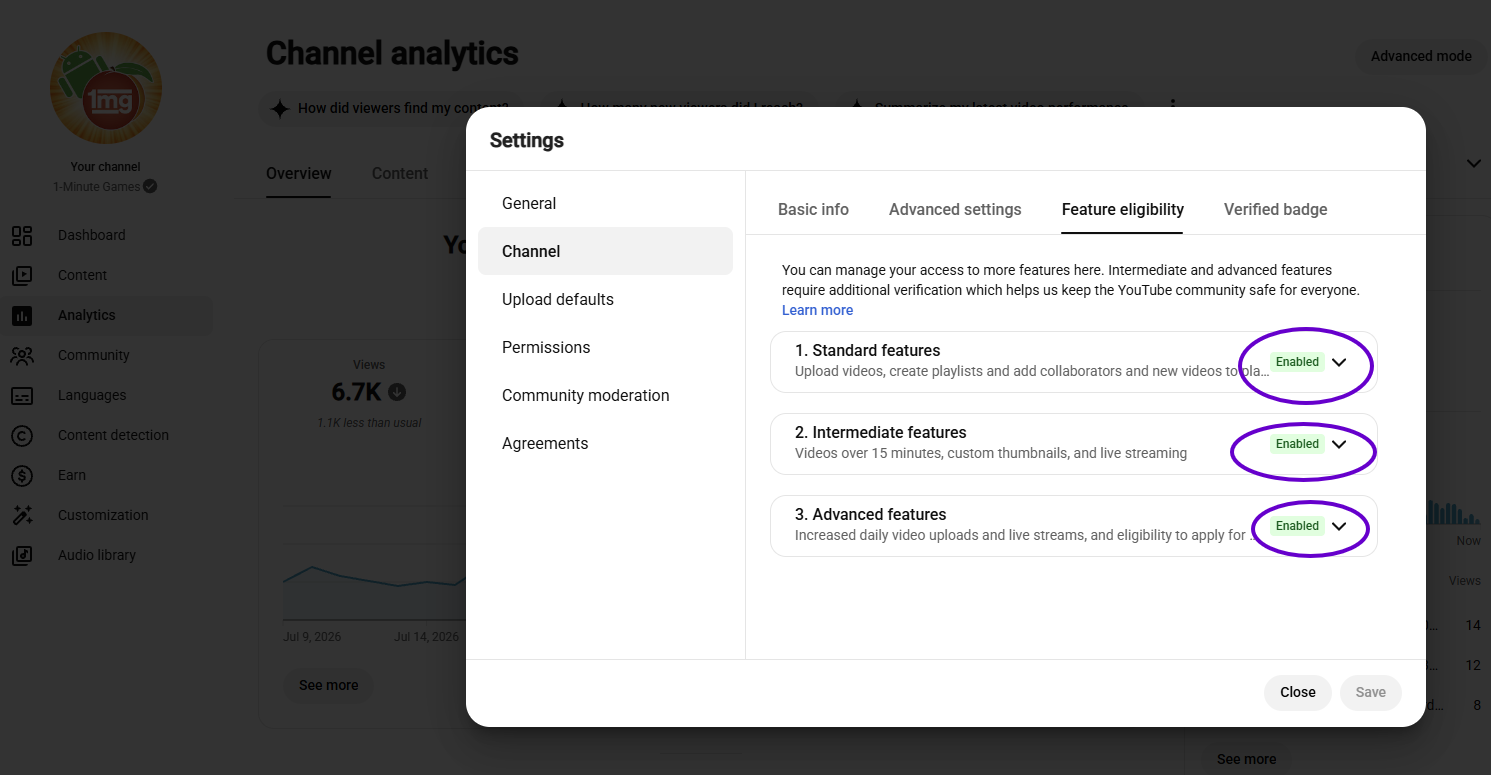Click the Enabled badge for Standard features

tap(1297, 362)
